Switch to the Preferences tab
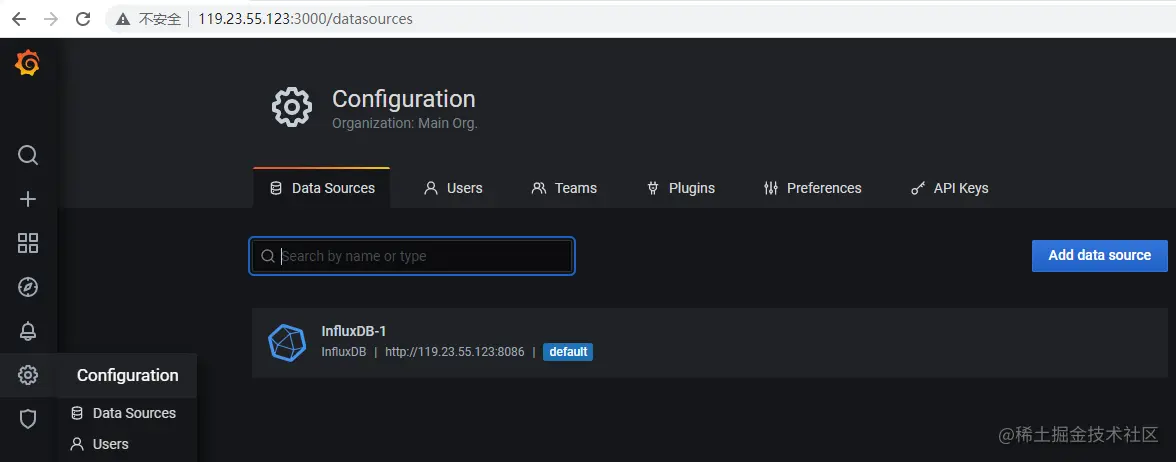The height and width of the screenshot is (462, 1176). coord(812,188)
